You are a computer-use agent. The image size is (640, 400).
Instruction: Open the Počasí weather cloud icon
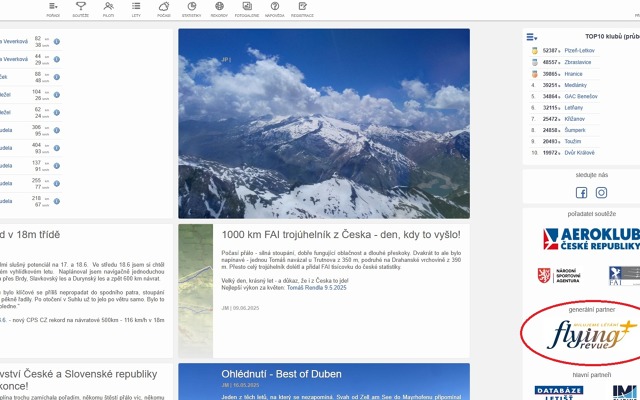[164, 6]
